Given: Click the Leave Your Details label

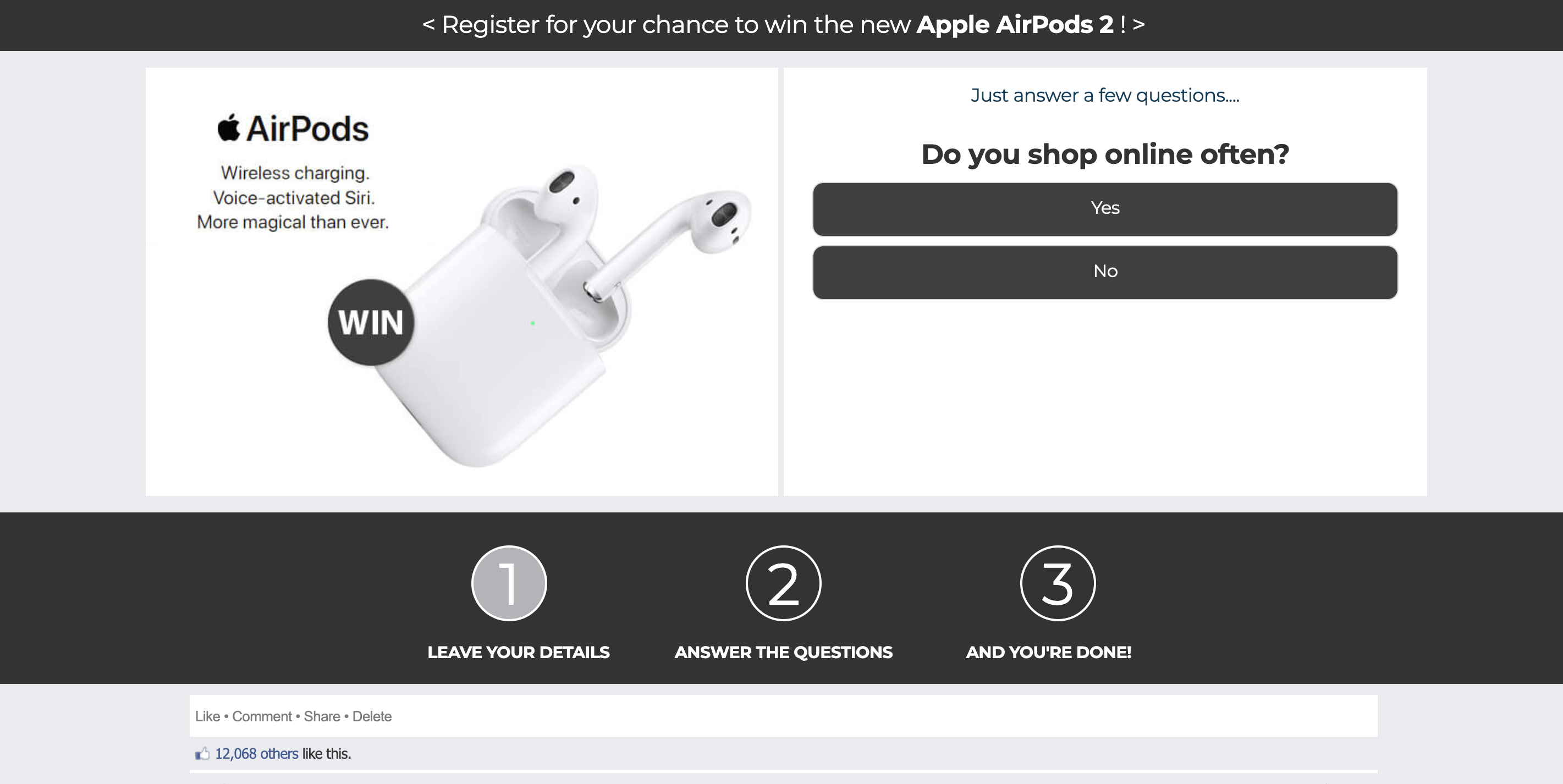Looking at the screenshot, I should [x=518, y=652].
